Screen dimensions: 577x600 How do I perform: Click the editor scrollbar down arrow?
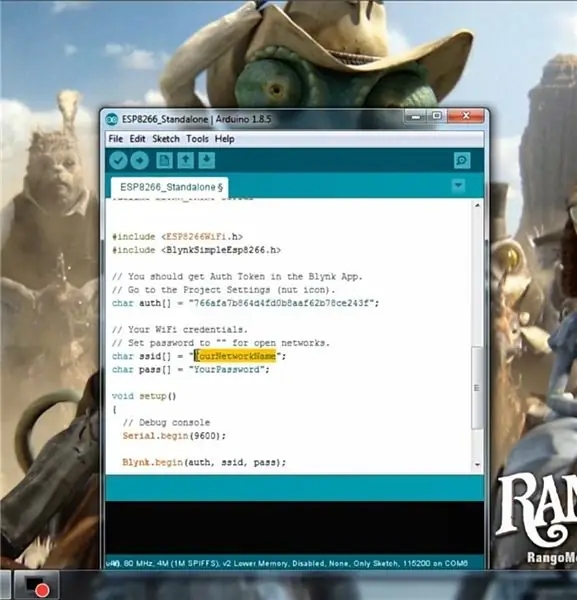click(477, 464)
